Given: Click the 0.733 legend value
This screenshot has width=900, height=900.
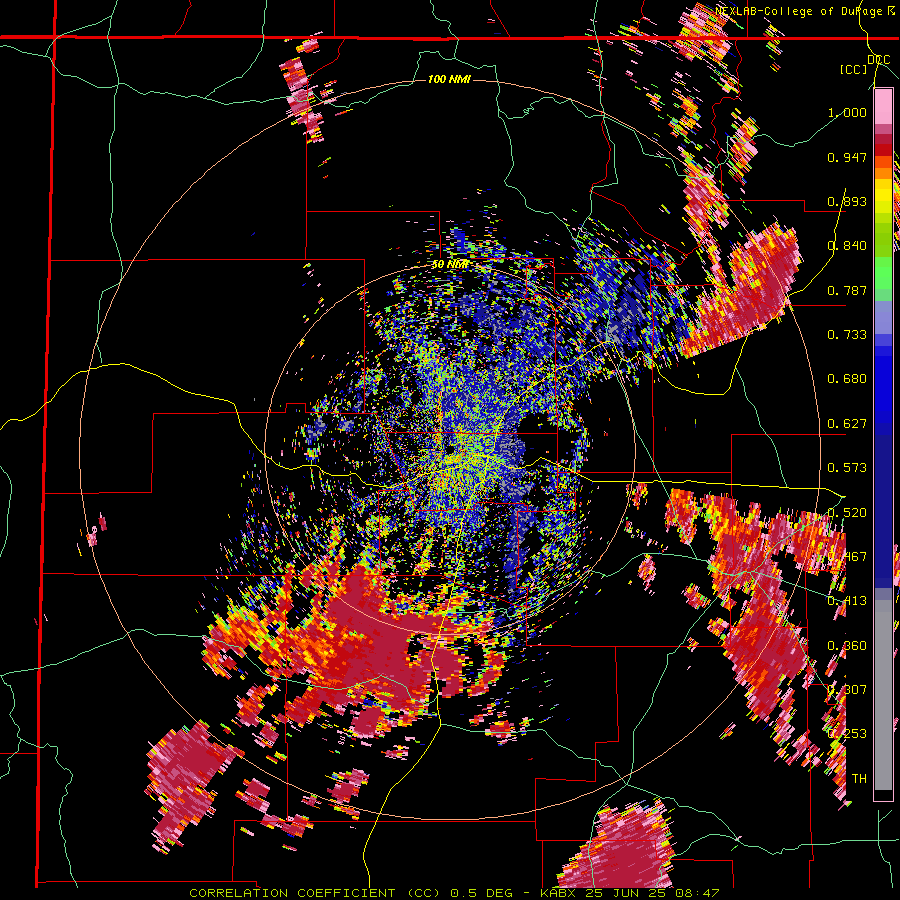Looking at the screenshot, I should (x=847, y=335).
